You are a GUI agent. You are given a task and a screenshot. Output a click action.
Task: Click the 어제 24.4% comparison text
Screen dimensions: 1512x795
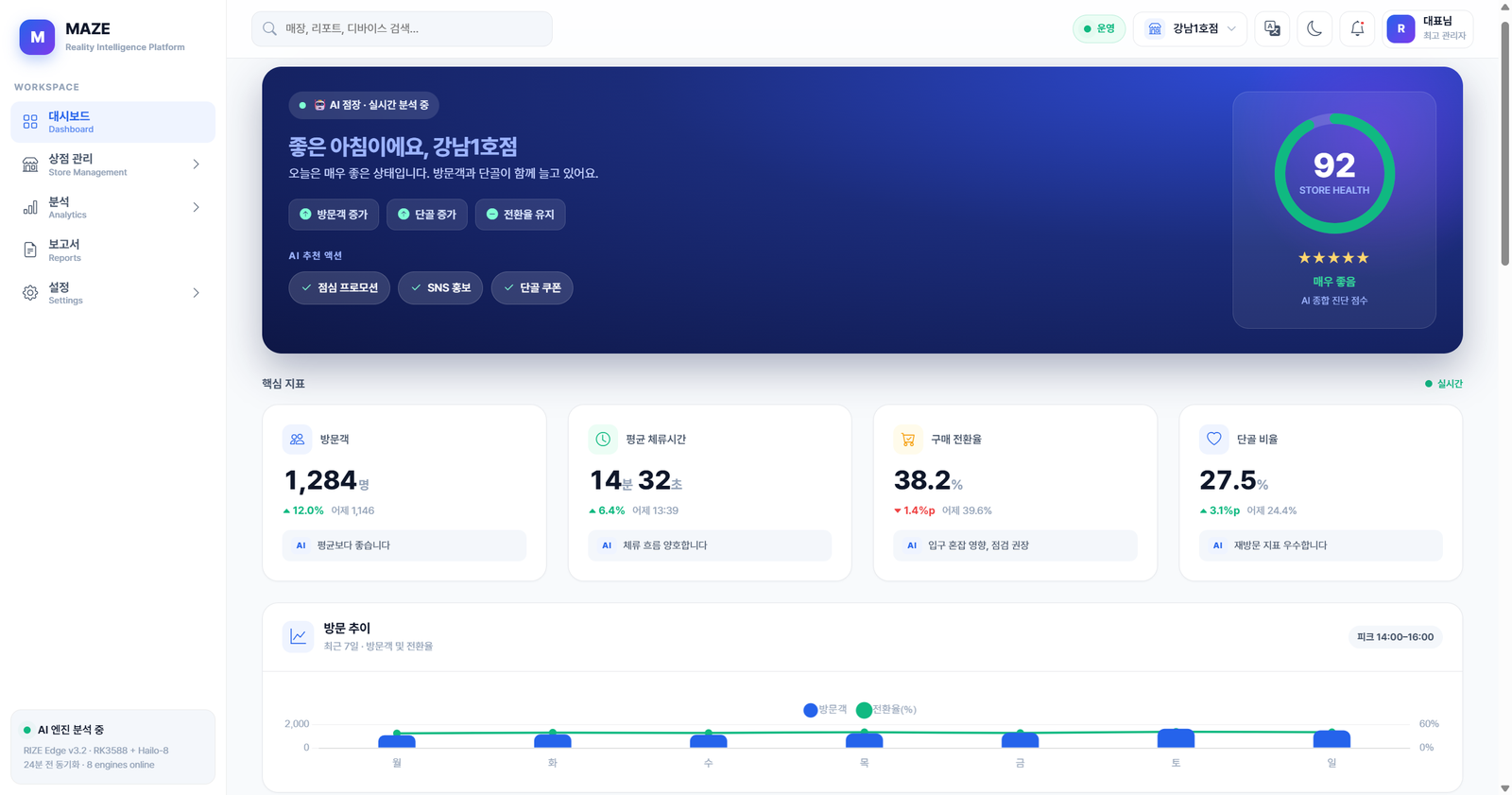tap(1272, 510)
